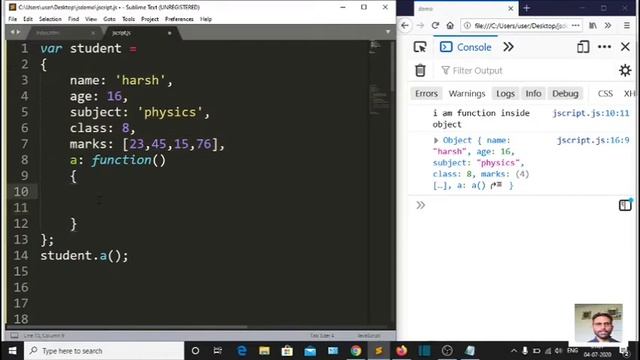
Task: Open the Tools menu in Sublime
Action: (128, 19)
